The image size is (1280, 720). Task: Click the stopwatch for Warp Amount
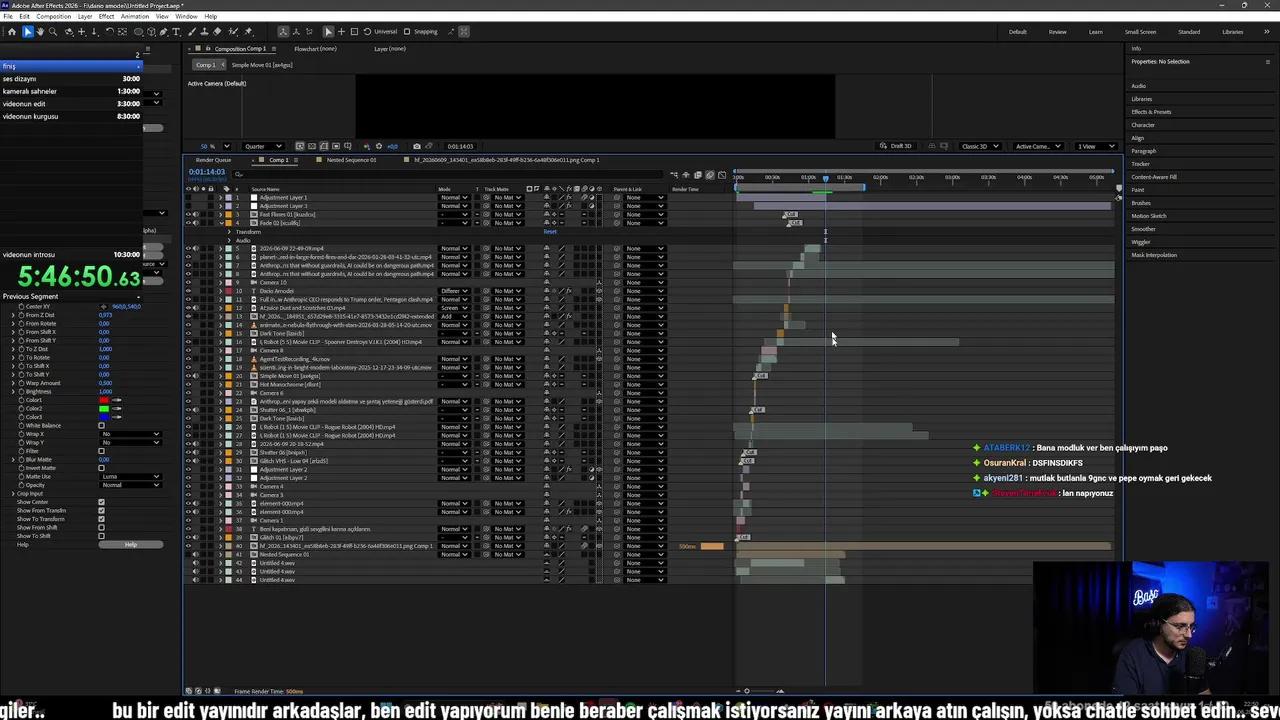click(x=21, y=383)
